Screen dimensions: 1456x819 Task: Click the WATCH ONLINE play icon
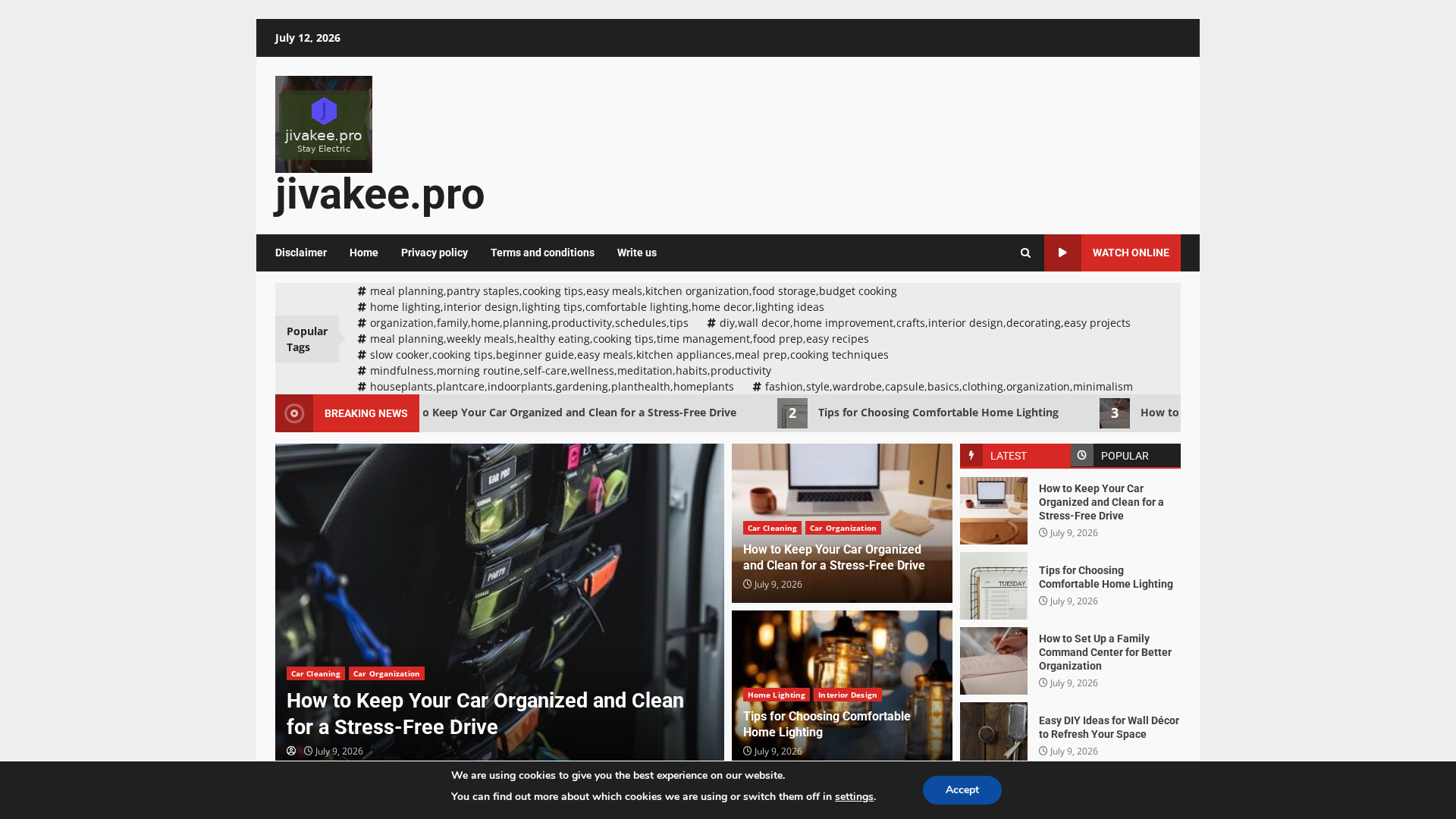[1062, 253]
